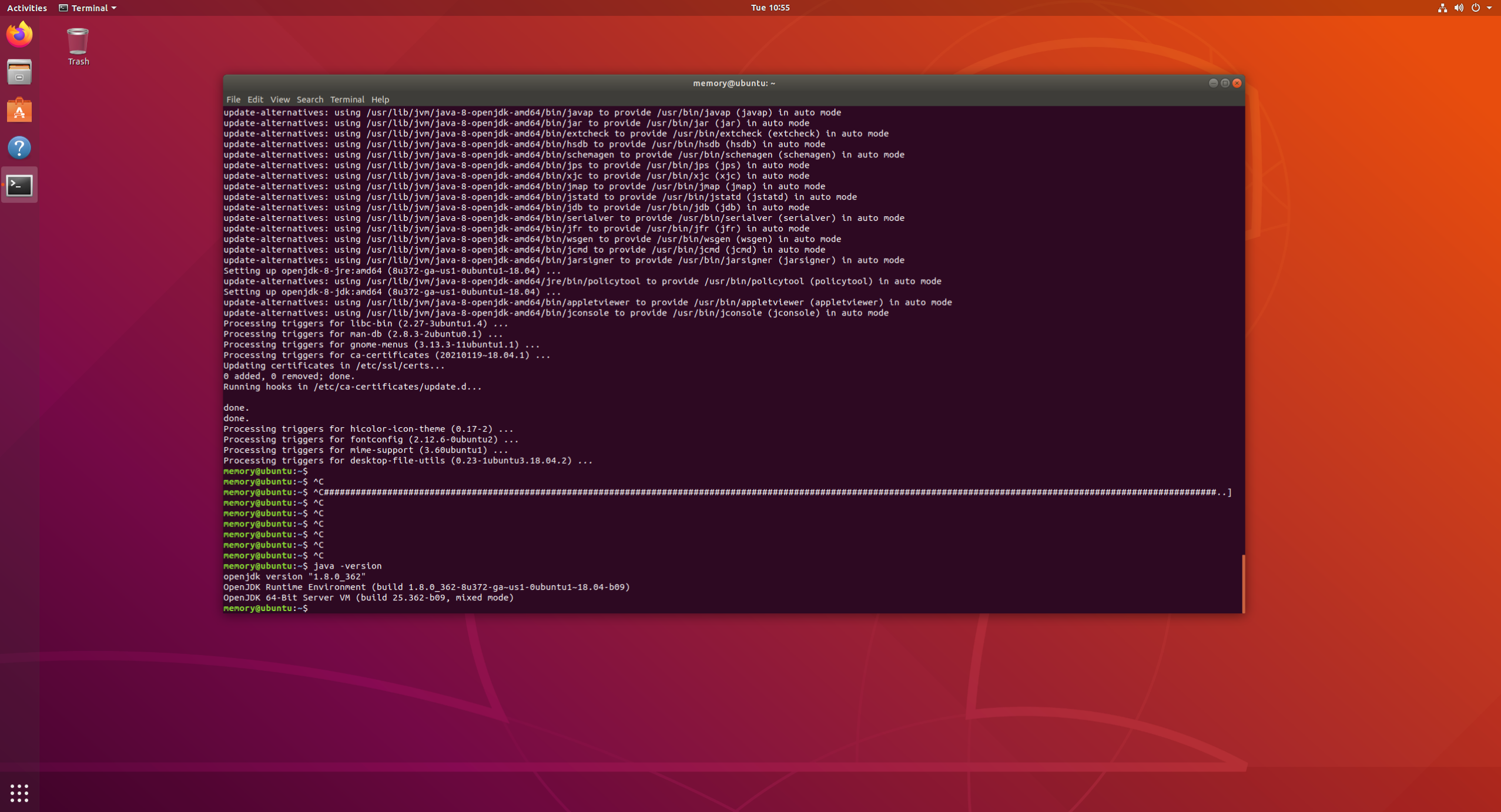
Task: Click the update-alternatives line for serialver
Action: (564, 218)
